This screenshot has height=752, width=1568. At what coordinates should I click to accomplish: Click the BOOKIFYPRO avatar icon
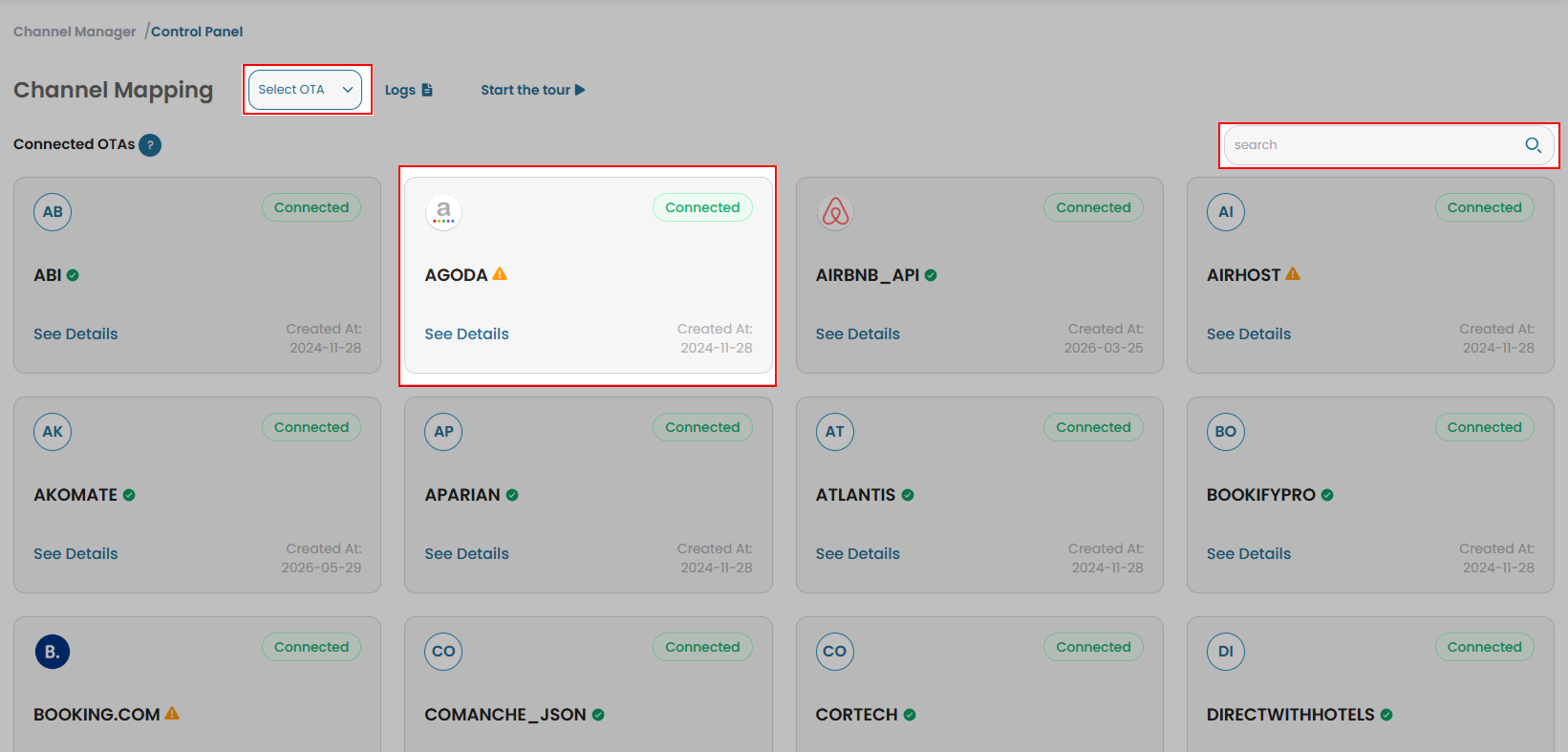pos(1226,432)
